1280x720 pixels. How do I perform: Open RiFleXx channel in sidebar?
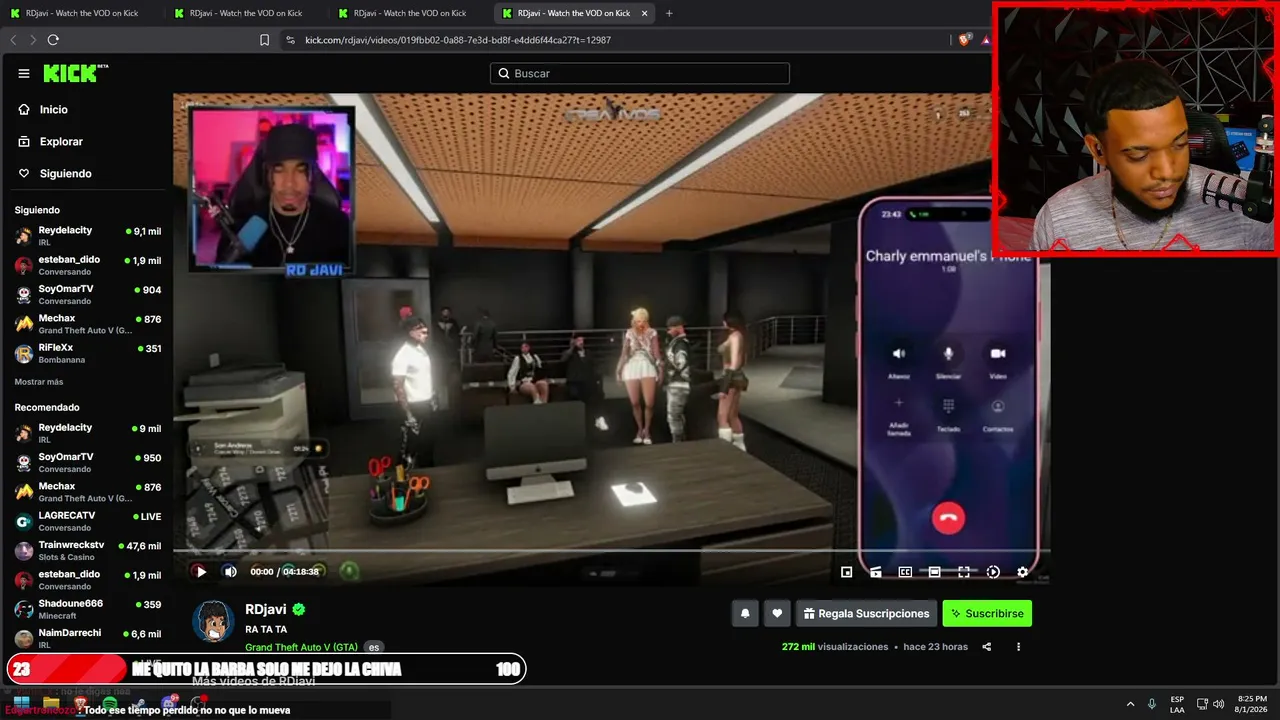[88, 353]
